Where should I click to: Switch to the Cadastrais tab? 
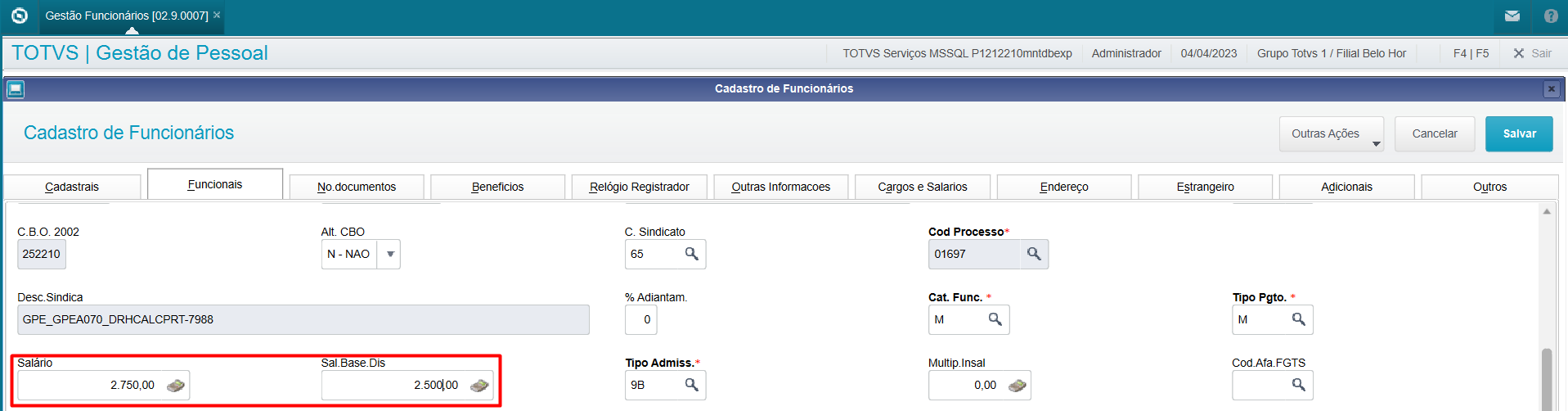coord(72,187)
